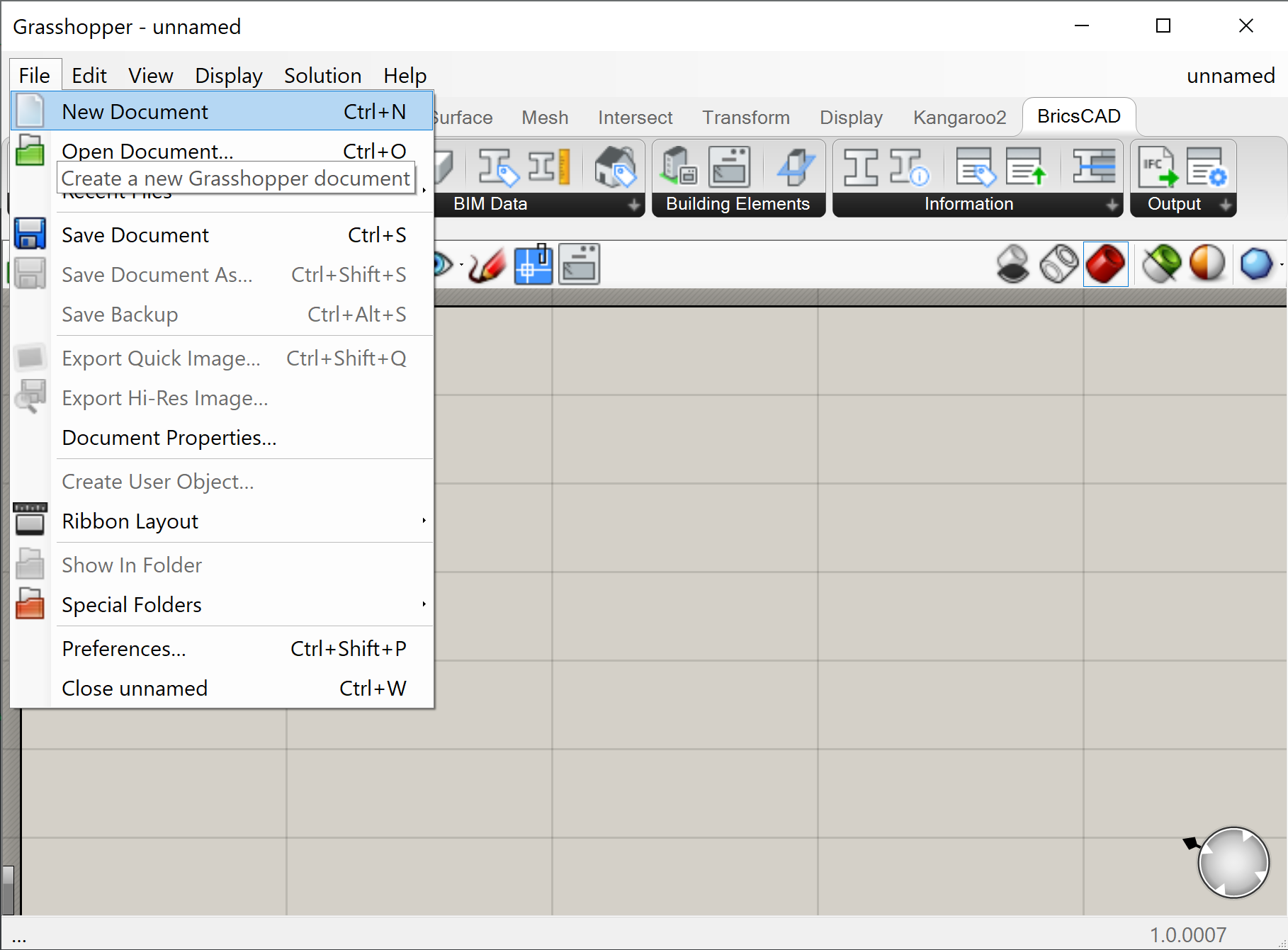Click the house with tag icon

tap(614, 168)
